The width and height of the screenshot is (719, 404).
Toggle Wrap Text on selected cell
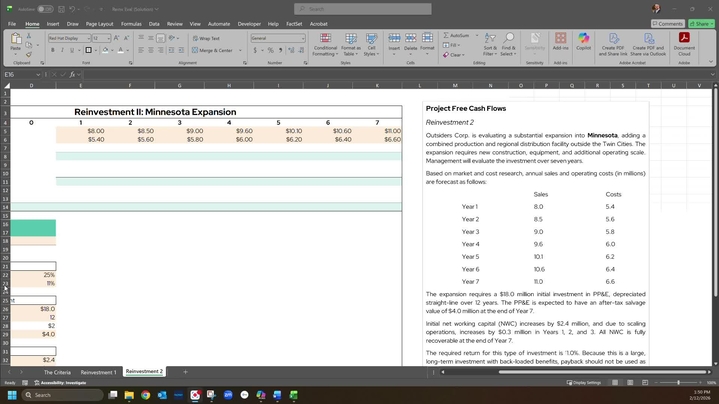[207, 38]
